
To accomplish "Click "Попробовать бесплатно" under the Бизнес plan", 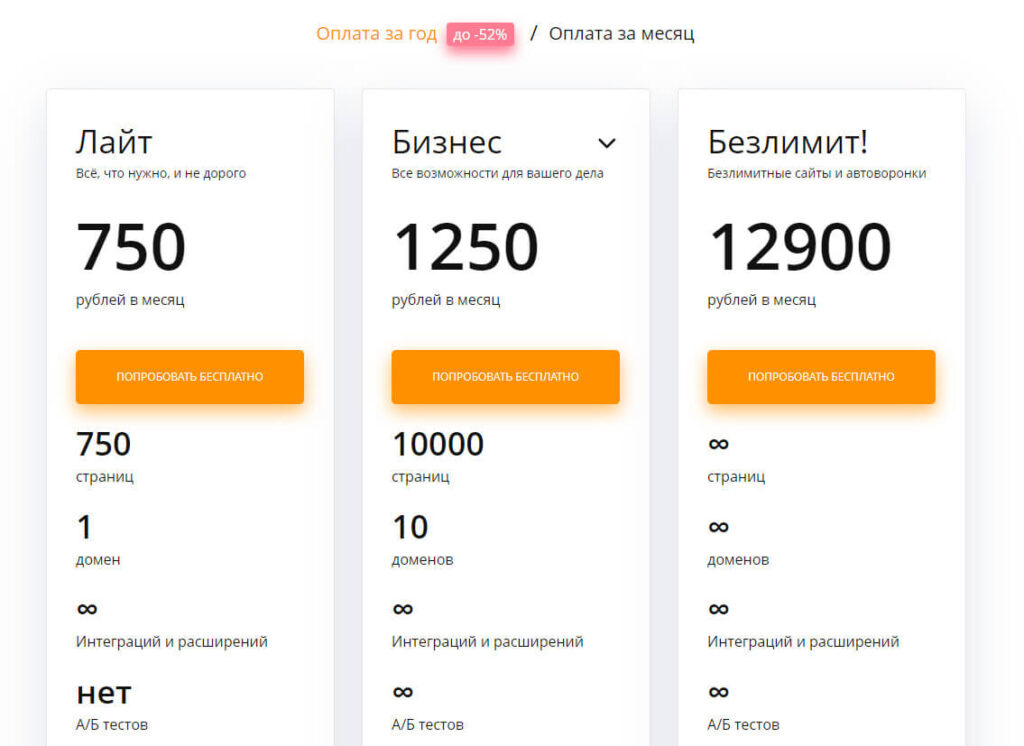I will [505, 377].
